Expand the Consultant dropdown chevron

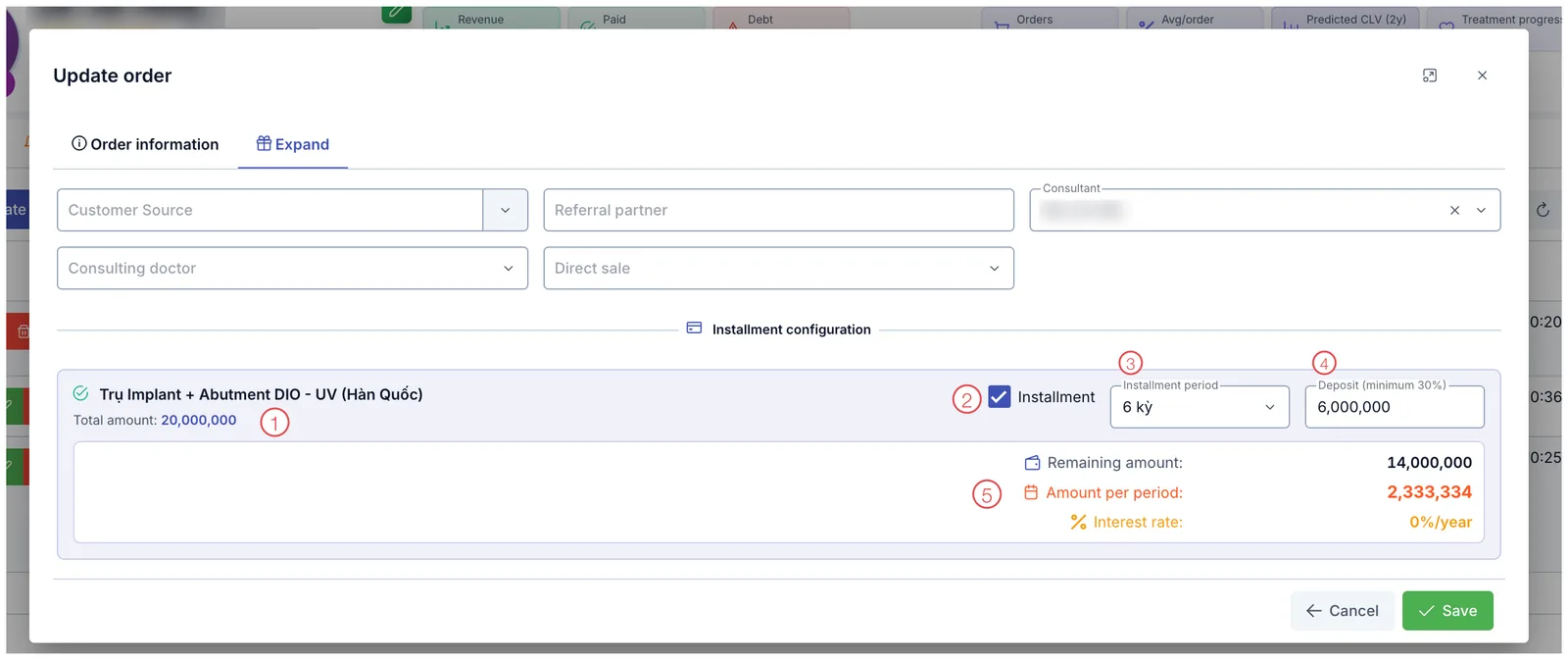1481,210
